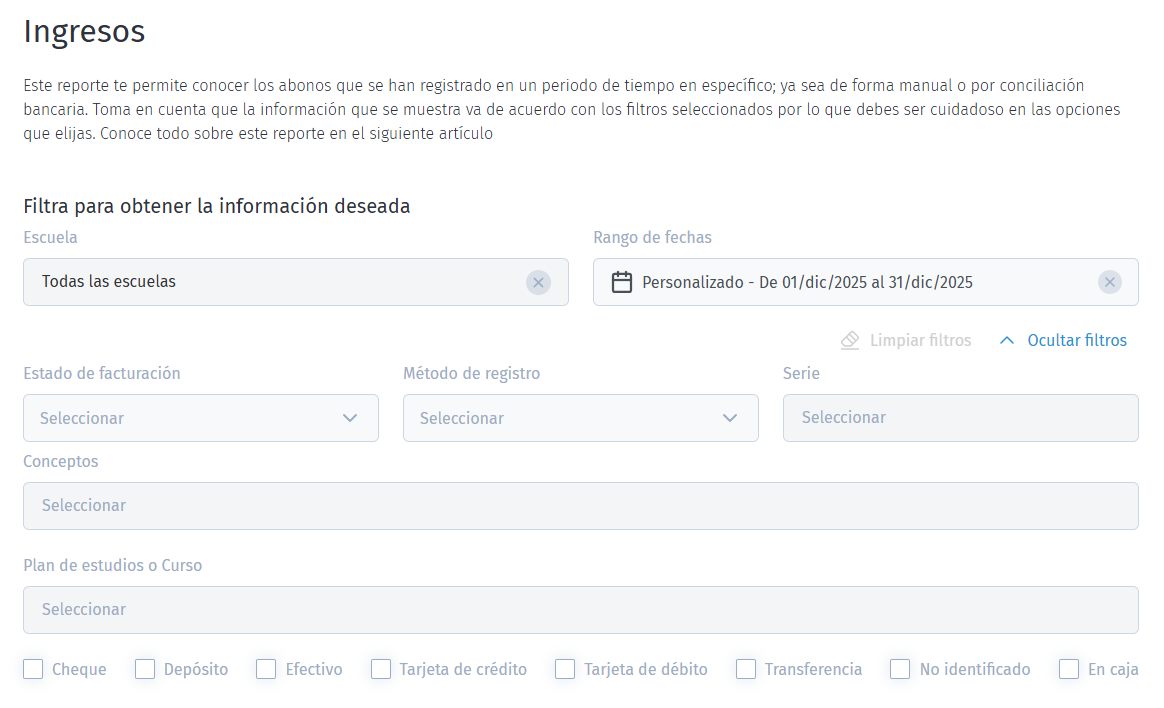Click the eraser icon next to Limpiar filtros
The image size is (1164, 708).
coord(849,340)
